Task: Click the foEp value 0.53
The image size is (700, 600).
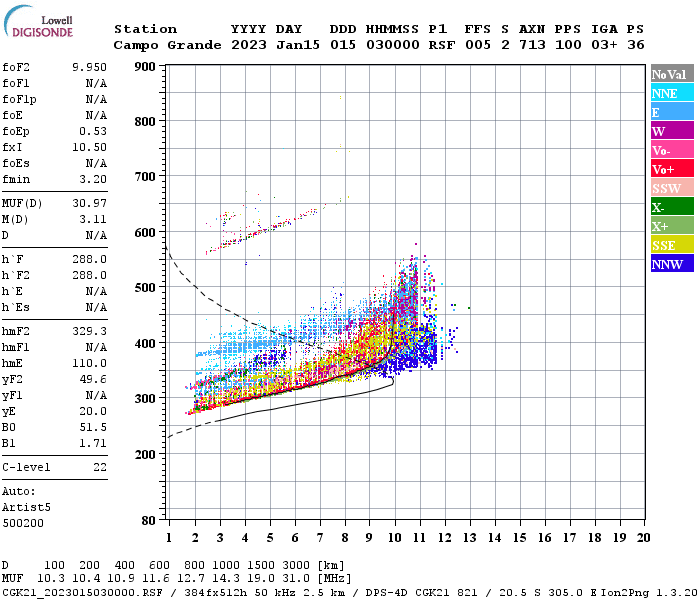Action: (x=93, y=131)
